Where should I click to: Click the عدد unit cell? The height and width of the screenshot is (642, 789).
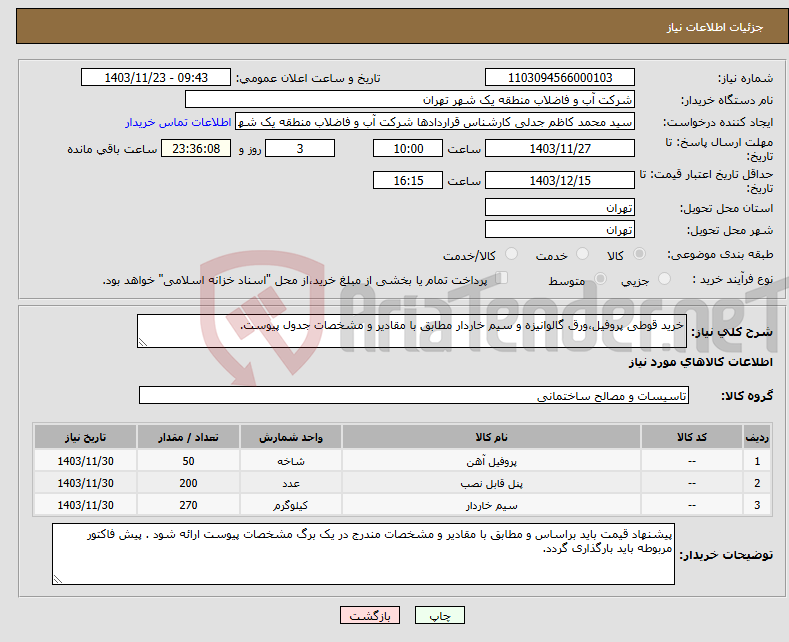coord(291,483)
